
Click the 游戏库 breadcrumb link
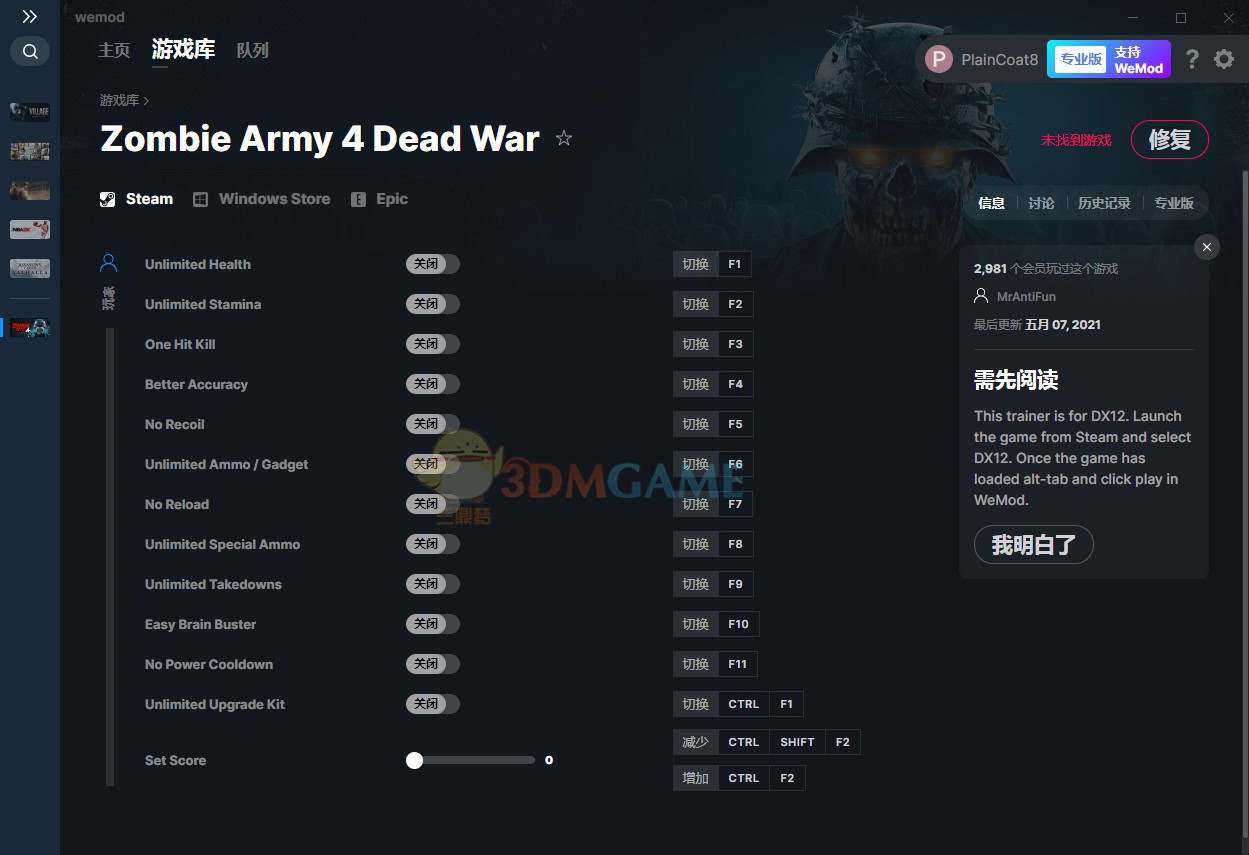coord(119,100)
